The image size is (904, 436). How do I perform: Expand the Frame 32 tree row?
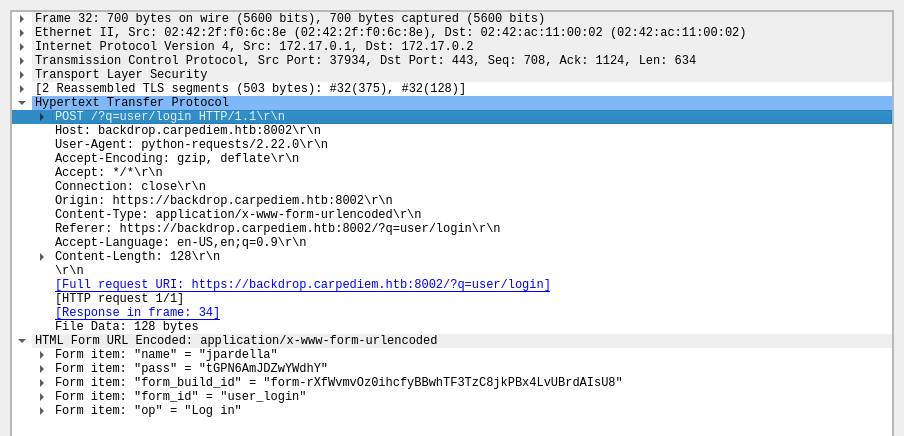22,19
